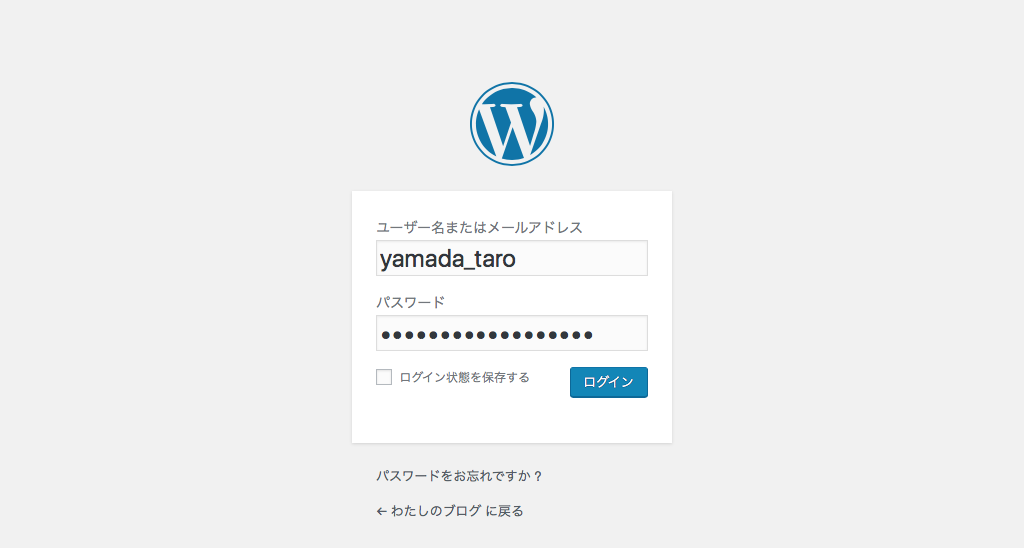Follow the わたしのブログ に戻る link
The image size is (1024, 548).
[450, 511]
